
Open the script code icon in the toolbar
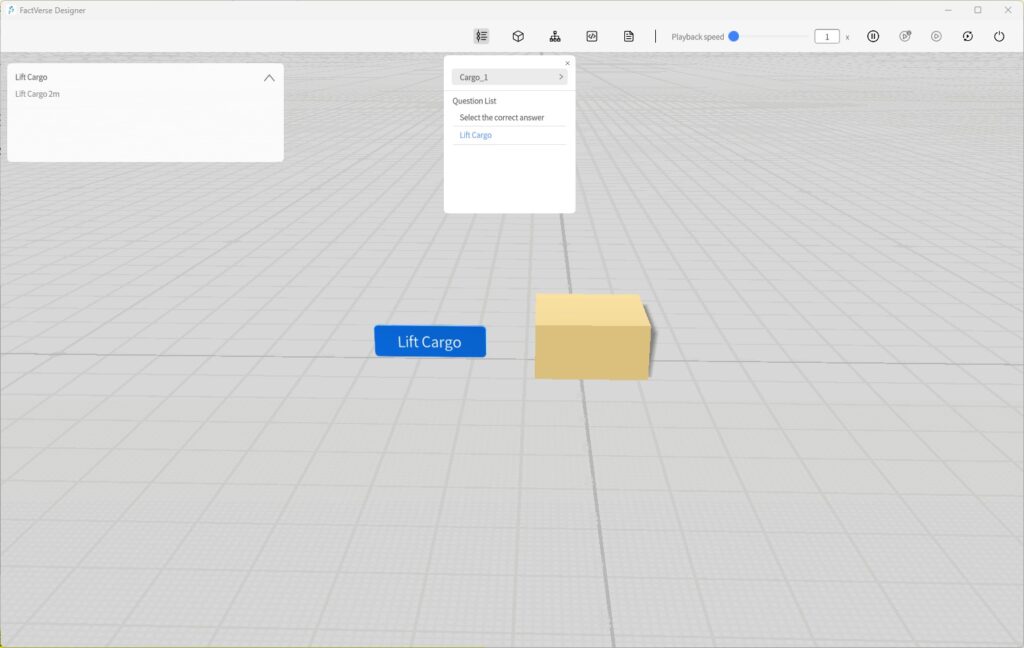coord(592,36)
